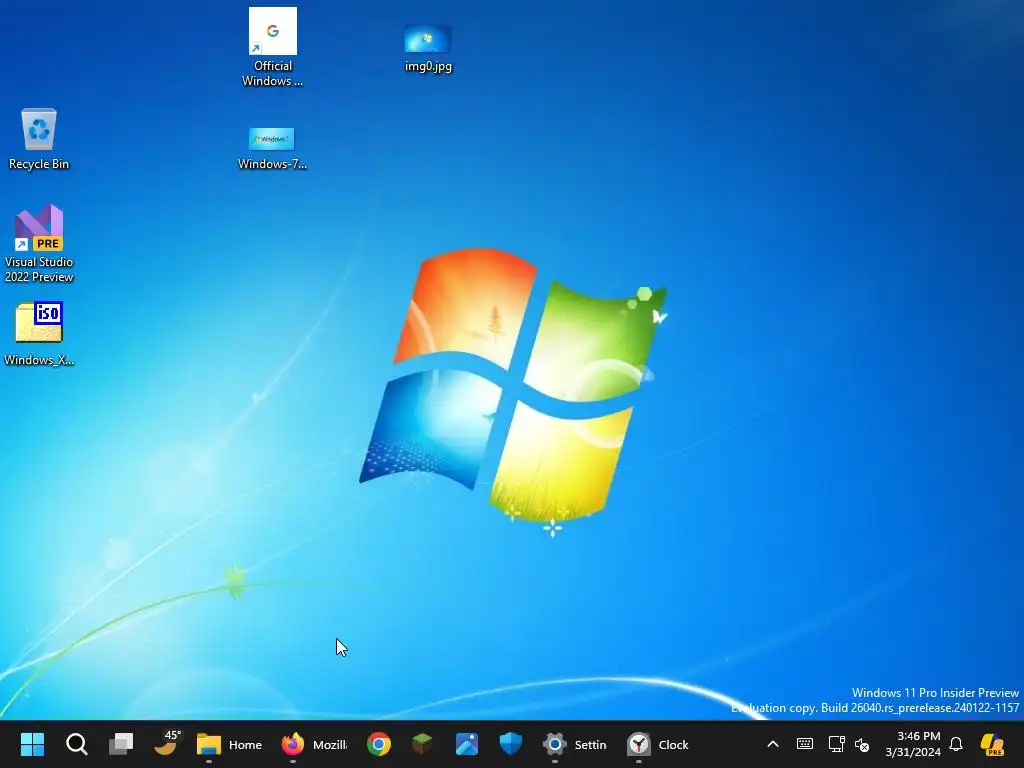Select the Windows-7 image file icon
Viewport: 1024px width, 768px height.
point(272,149)
